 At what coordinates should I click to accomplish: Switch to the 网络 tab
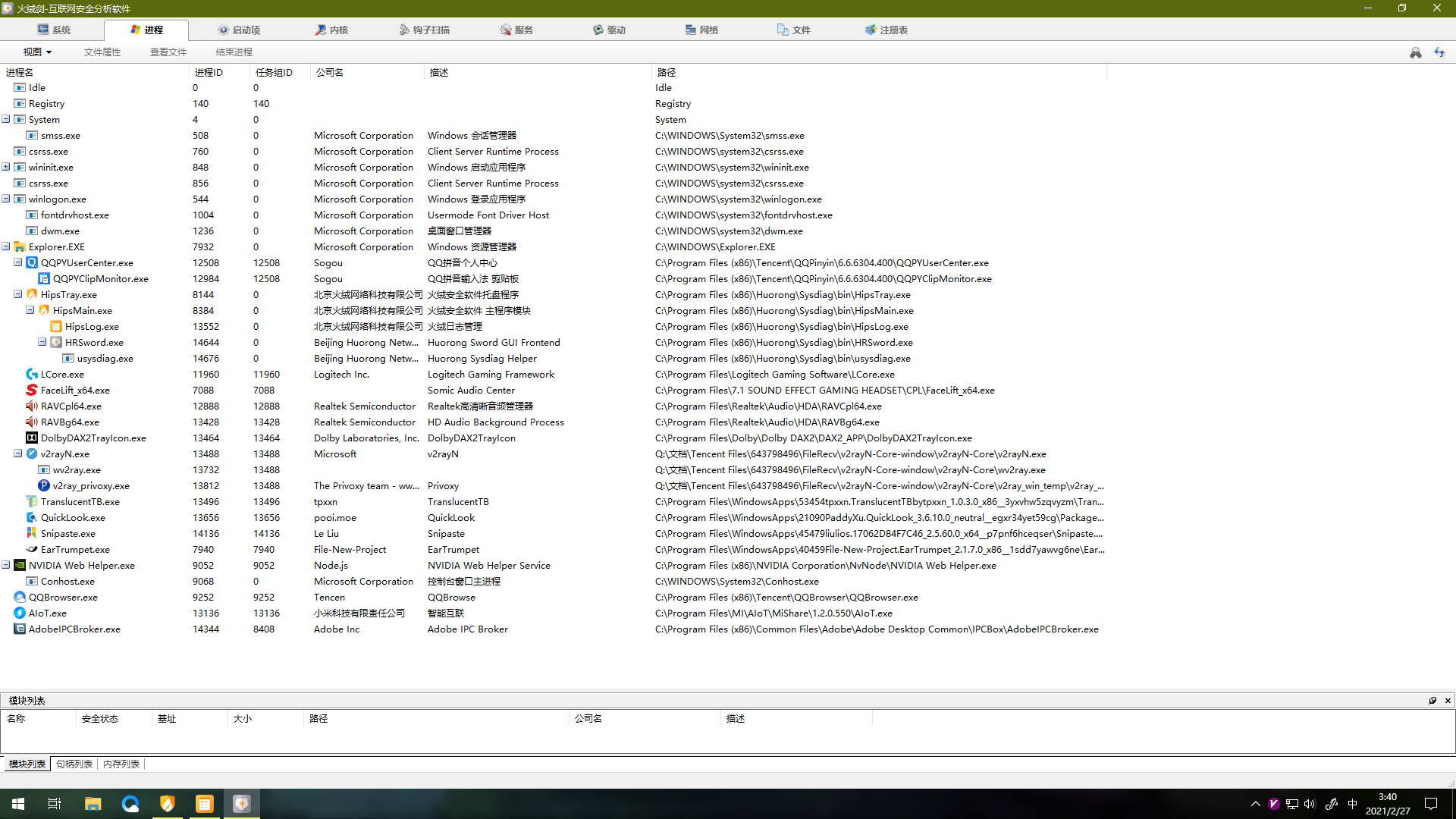coord(701,30)
